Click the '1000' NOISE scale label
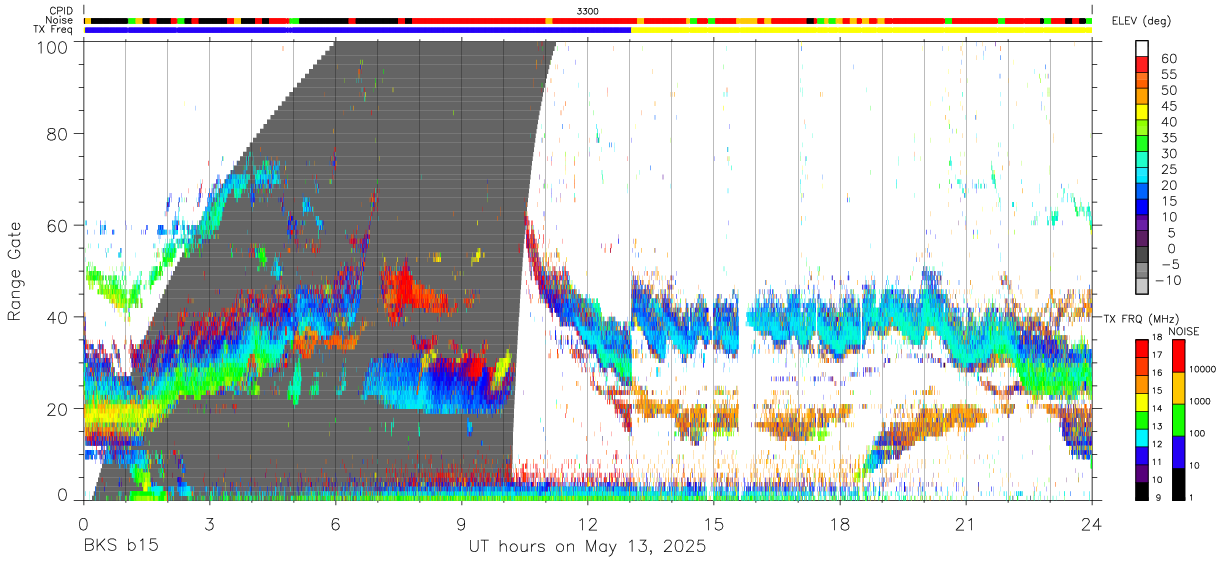1228x567 pixels. 1201,401
